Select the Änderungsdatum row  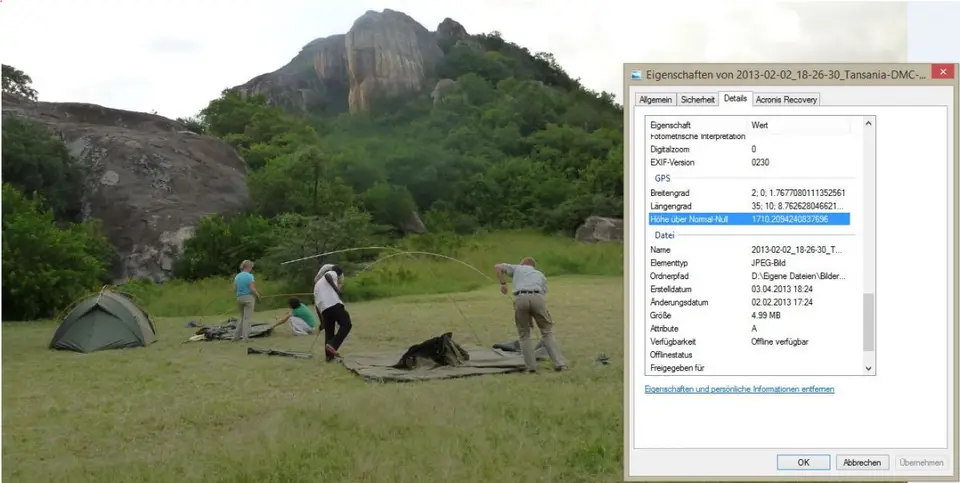click(x=749, y=302)
